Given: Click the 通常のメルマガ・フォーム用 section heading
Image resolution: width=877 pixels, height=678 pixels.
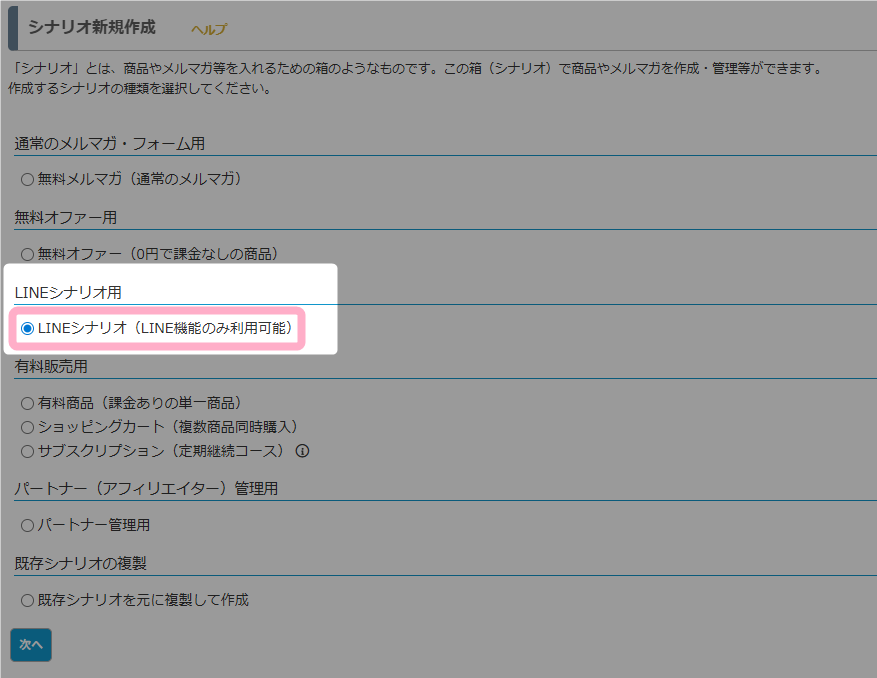Looking at the screenshot, I should point(110,144).
